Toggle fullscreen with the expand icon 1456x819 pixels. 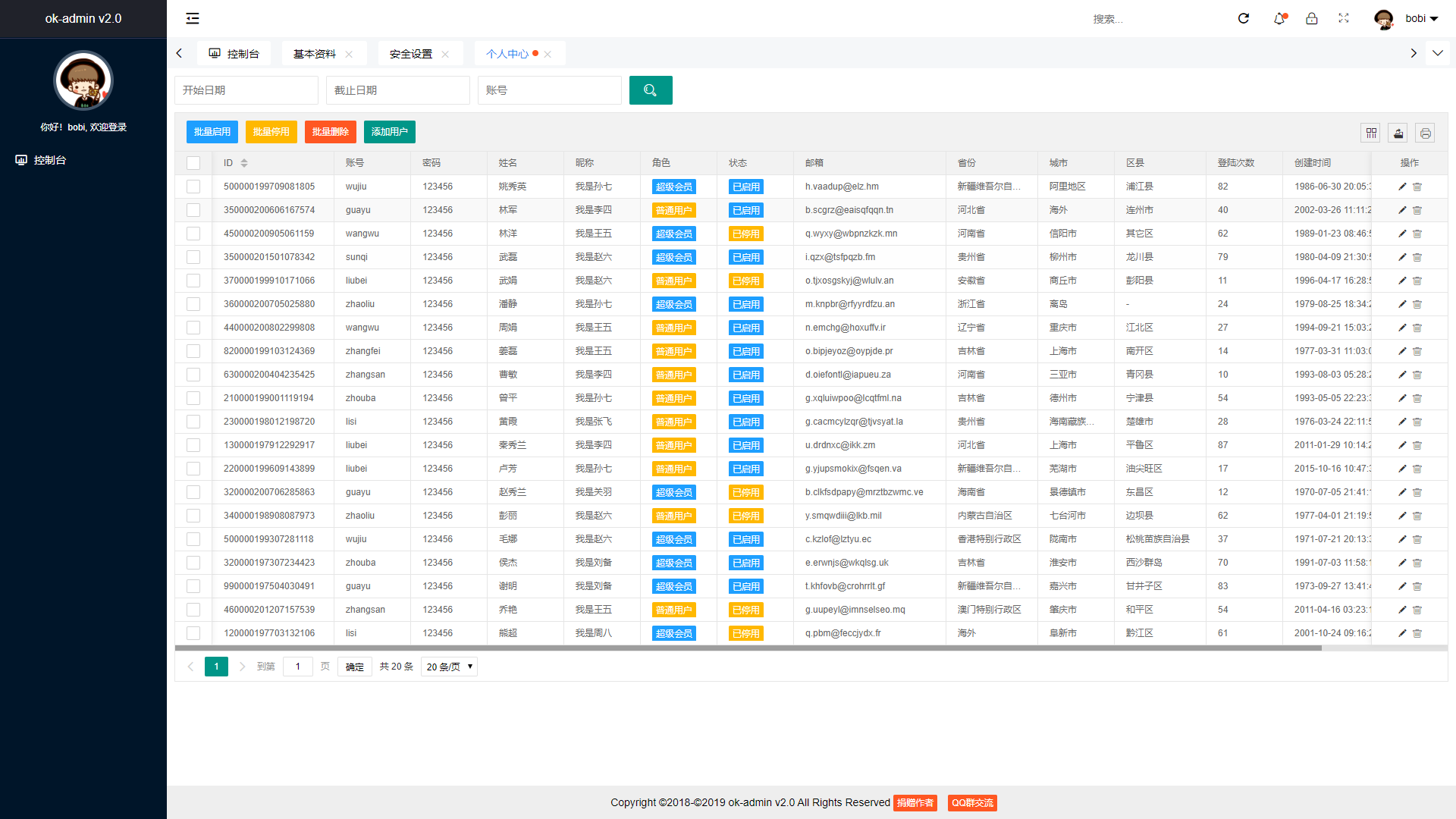[1344, 18]
